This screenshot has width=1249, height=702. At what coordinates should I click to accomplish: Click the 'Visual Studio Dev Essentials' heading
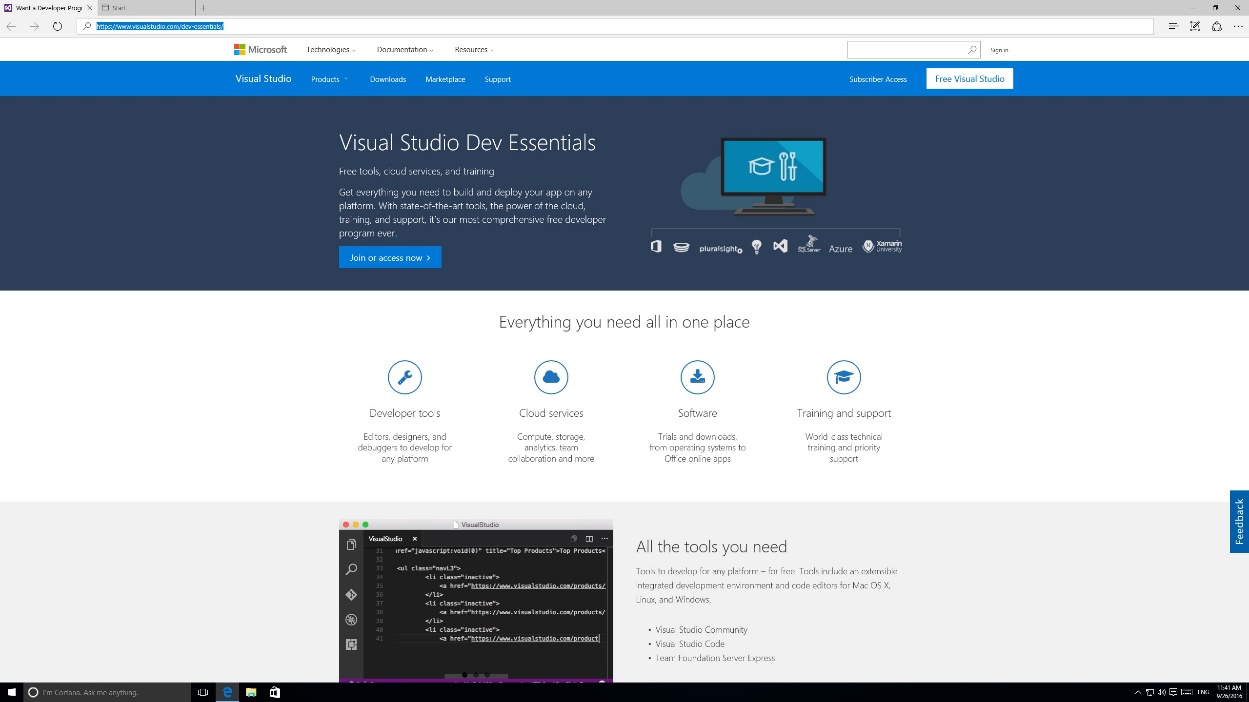pos(467,143)
